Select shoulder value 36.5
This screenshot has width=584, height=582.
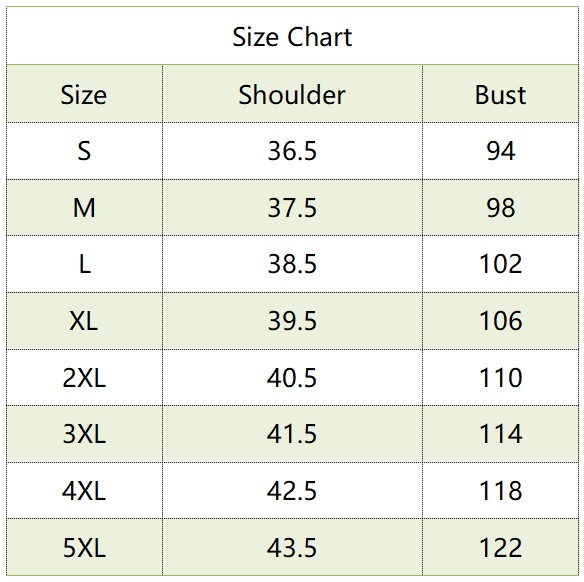click(292, 151)
